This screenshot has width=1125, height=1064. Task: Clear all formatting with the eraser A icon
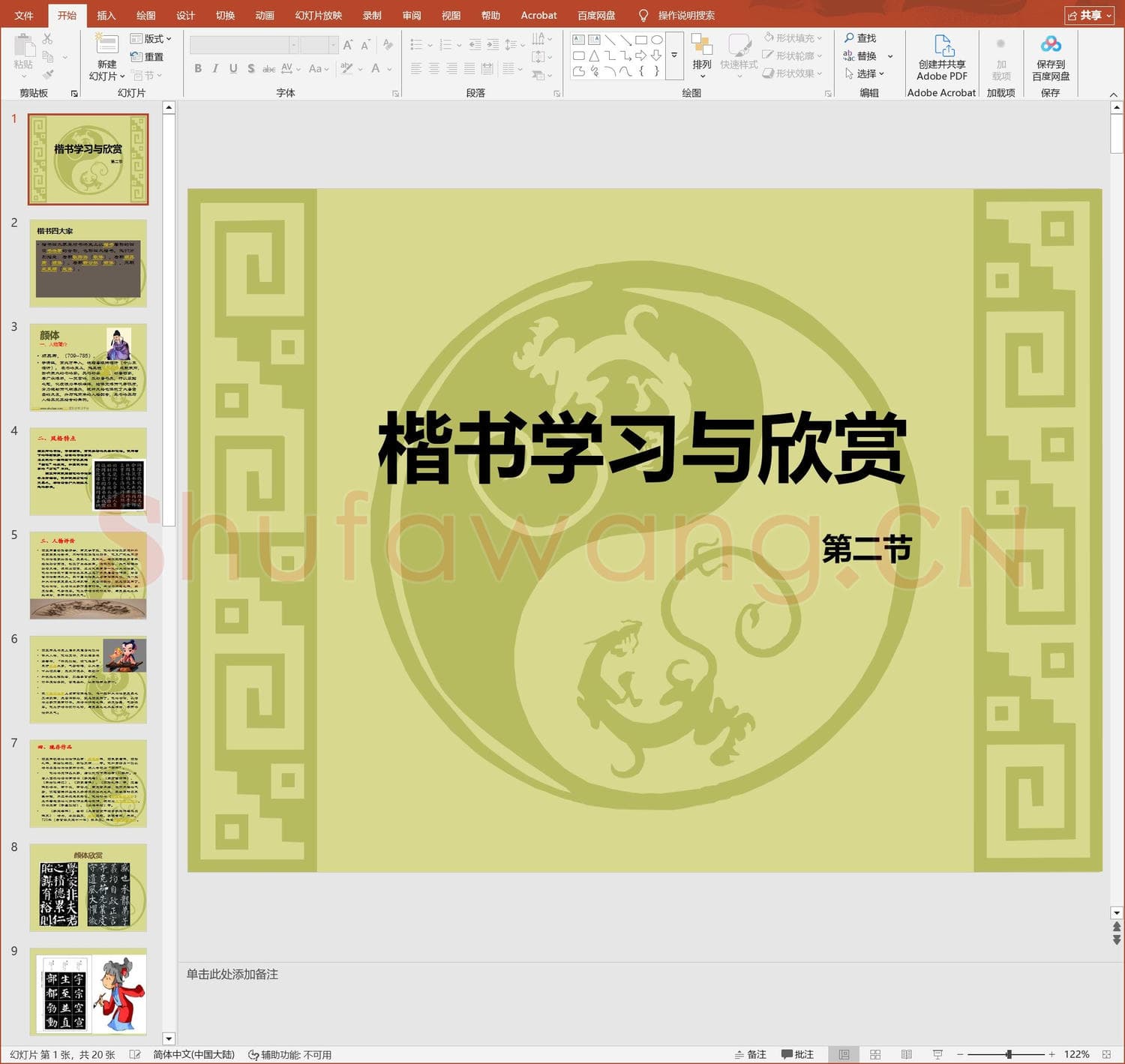tap(388, 45)
